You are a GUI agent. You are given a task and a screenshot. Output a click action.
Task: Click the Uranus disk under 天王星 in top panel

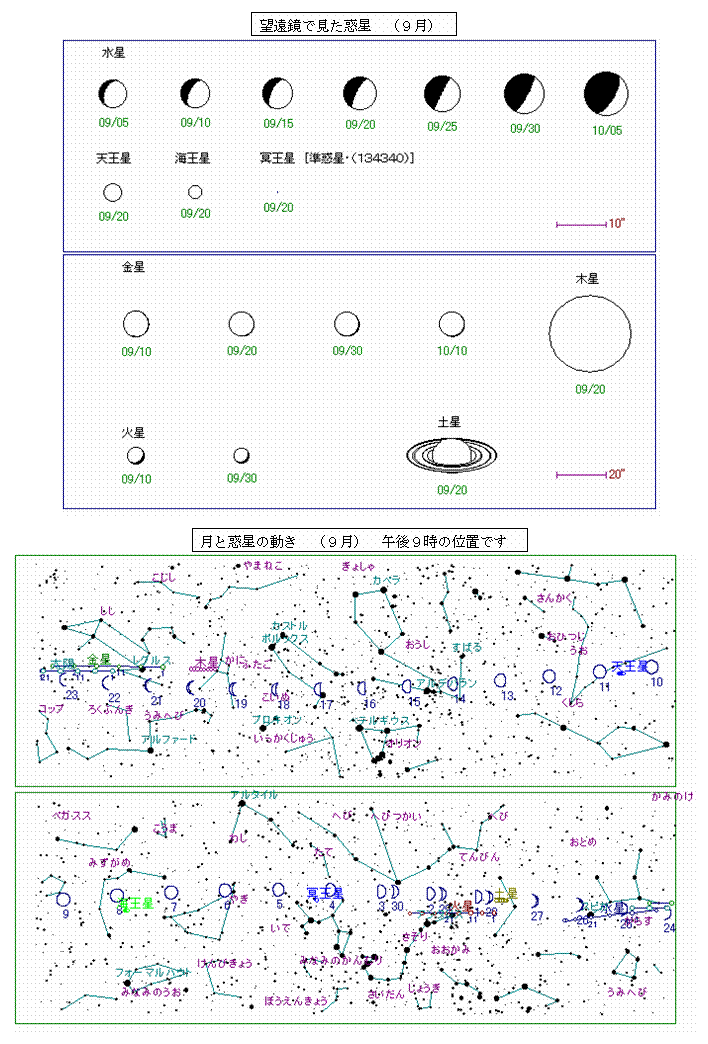click(113, 192)
